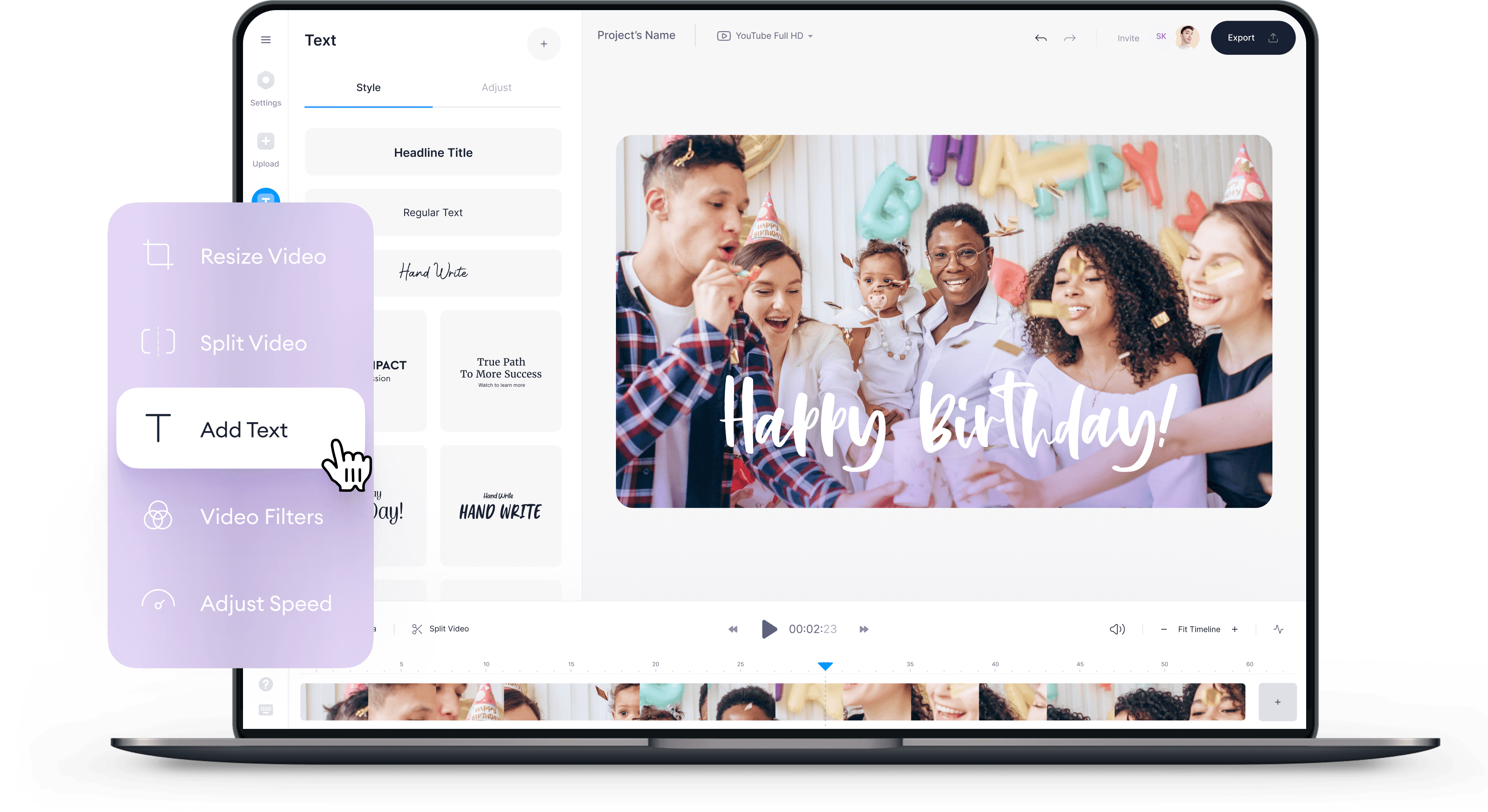1488x812 pixels.
Task: Open the Video Filters panel
Action: [x=240, y=518]
